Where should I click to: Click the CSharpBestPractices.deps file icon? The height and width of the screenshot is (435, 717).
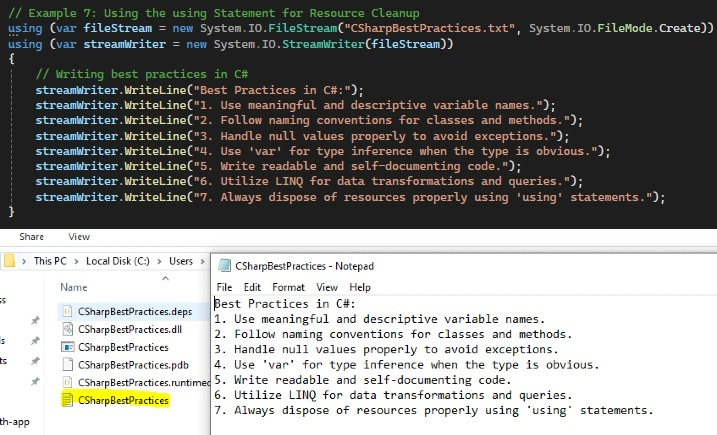[67, 311]
